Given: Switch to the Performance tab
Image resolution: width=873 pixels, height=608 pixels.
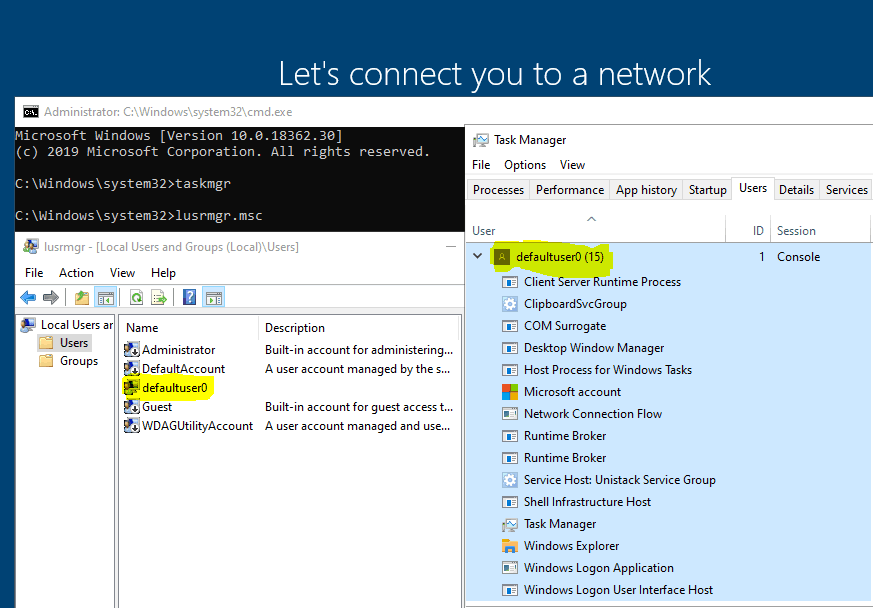Looking at the screenshot, I should click(570, 190).
